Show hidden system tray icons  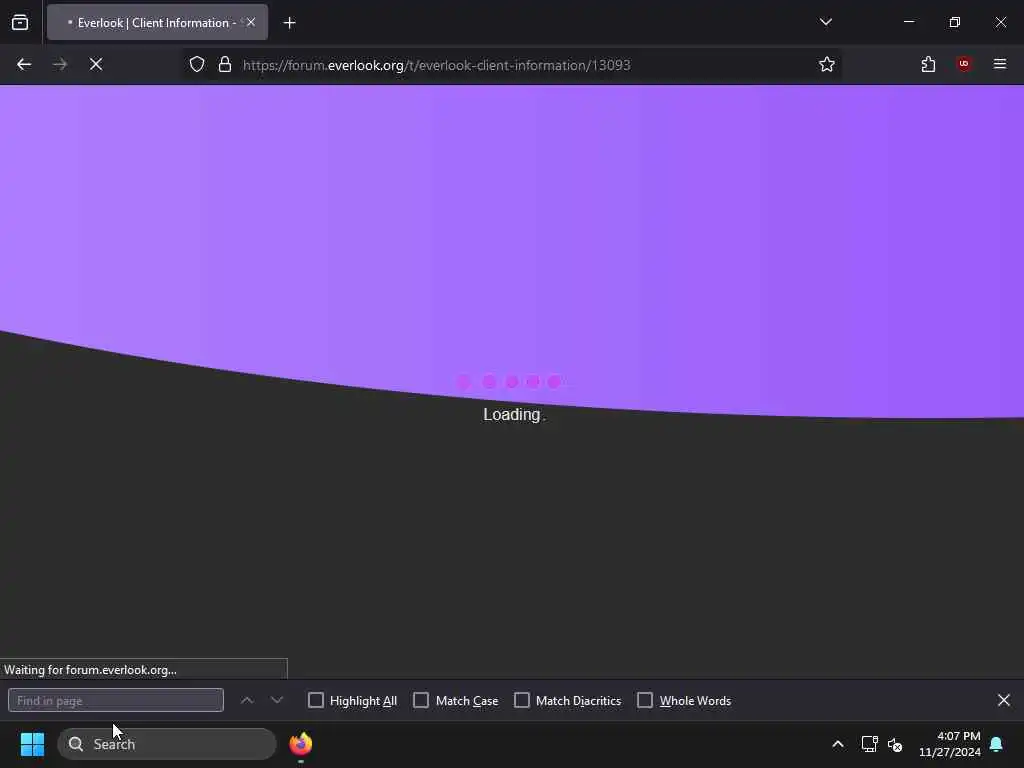tap(838, 744)
